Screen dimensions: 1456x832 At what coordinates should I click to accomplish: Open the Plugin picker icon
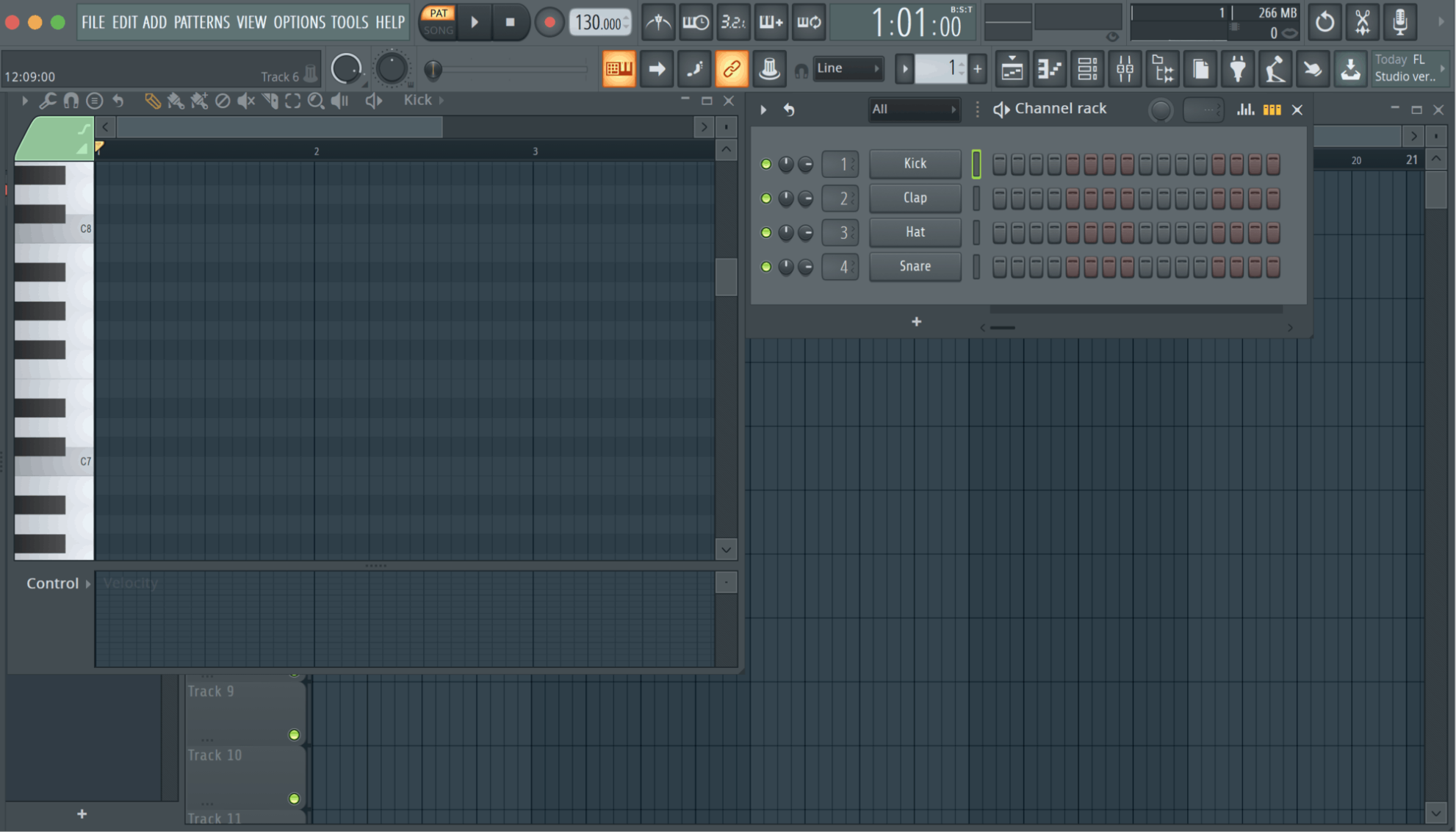tap(1238, 68)
